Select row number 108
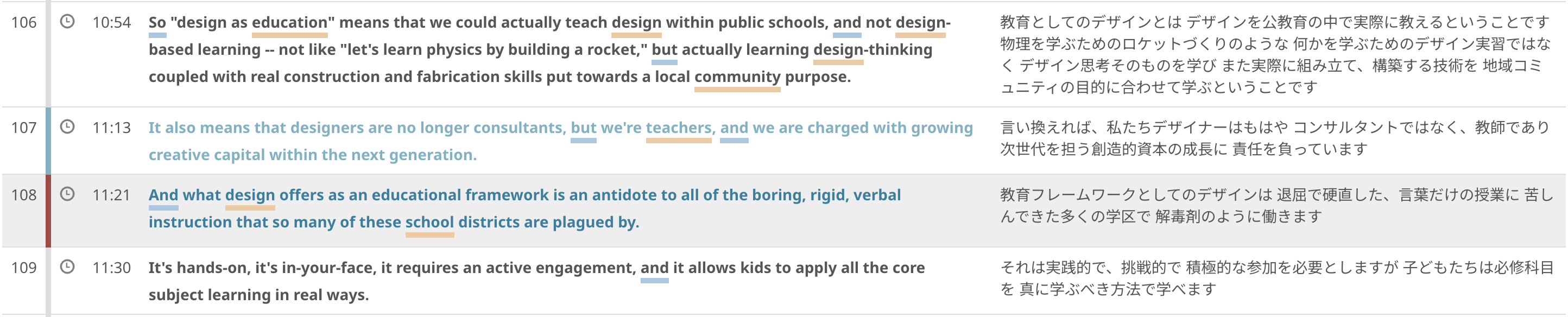1568x317 pixels. [24, 195]
